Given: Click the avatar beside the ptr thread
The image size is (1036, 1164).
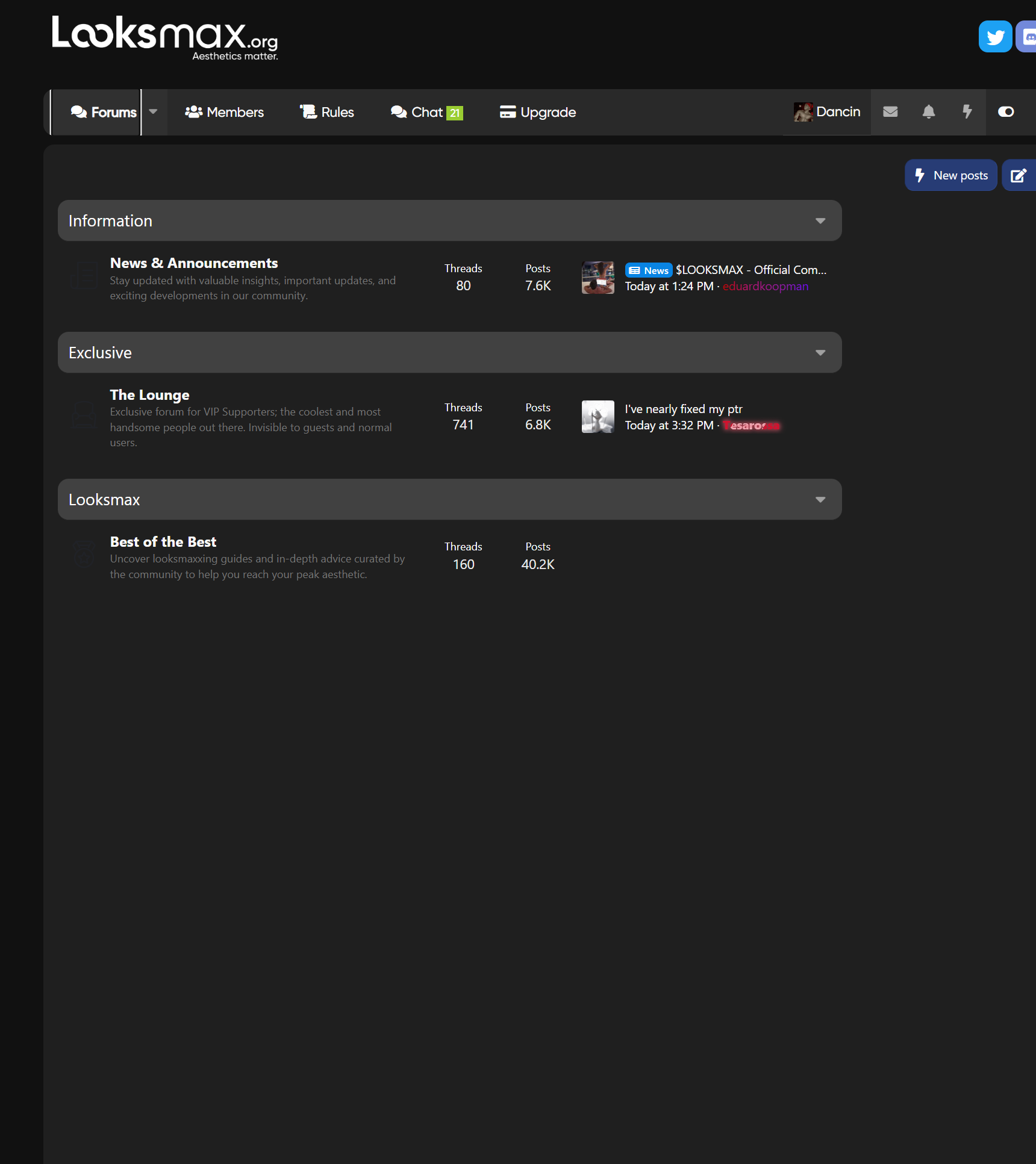Looking at the screenshot, I should (598, 416).
